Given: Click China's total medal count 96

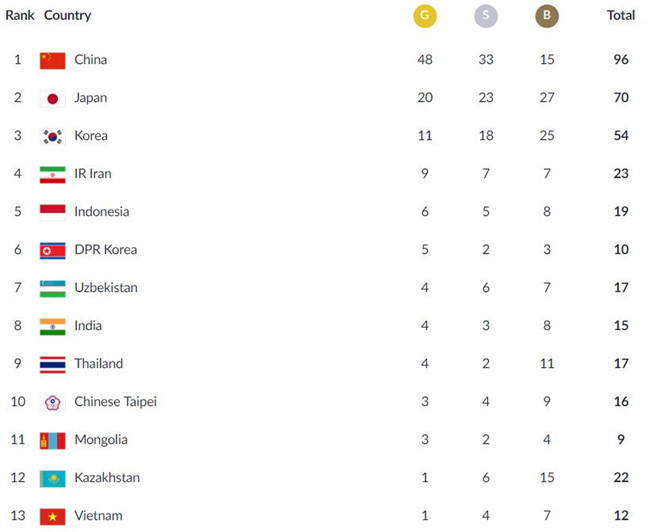Looking at the screenshot, I should [x=621, y=60].
